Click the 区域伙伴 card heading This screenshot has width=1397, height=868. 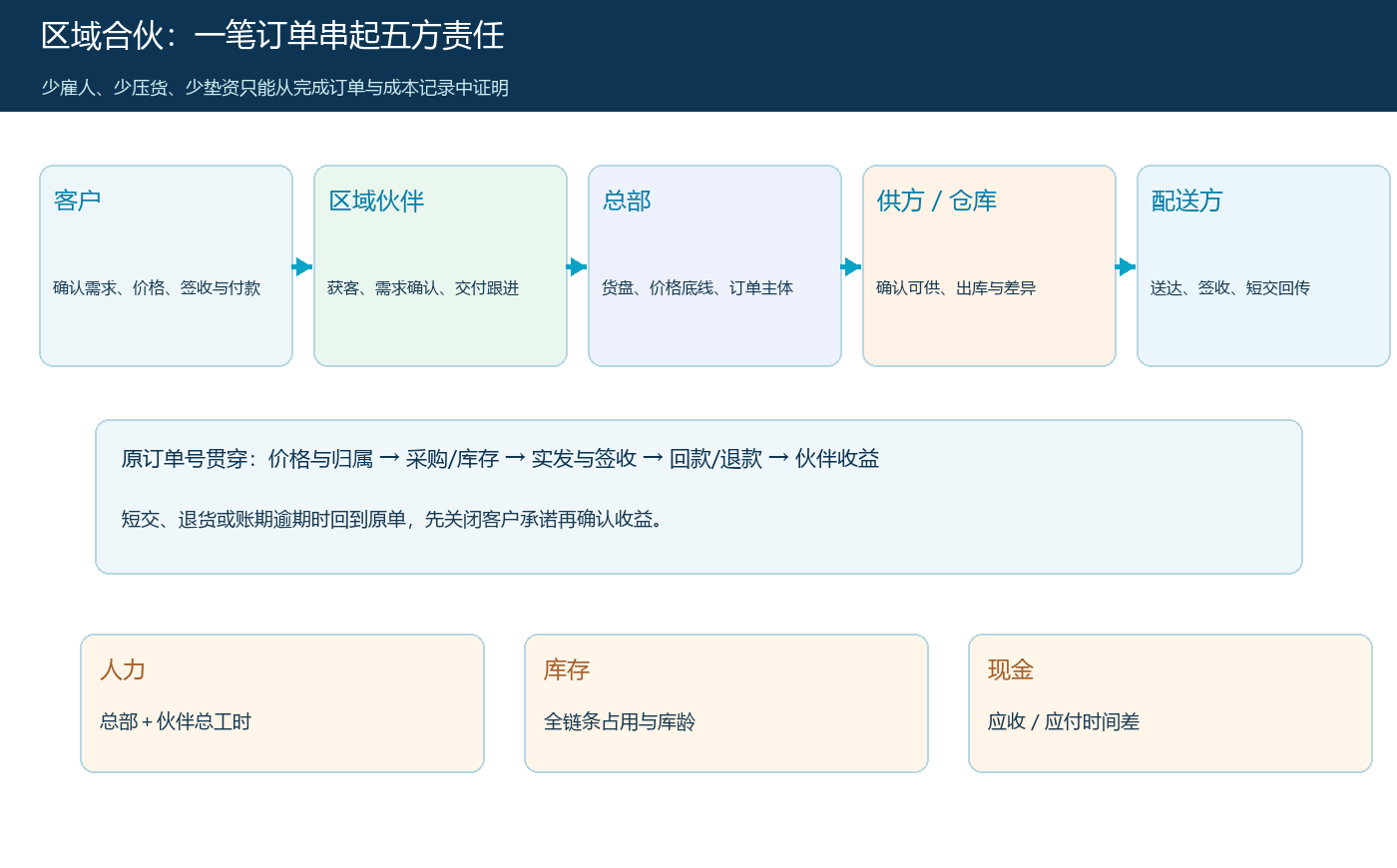[x=376, y=201]
